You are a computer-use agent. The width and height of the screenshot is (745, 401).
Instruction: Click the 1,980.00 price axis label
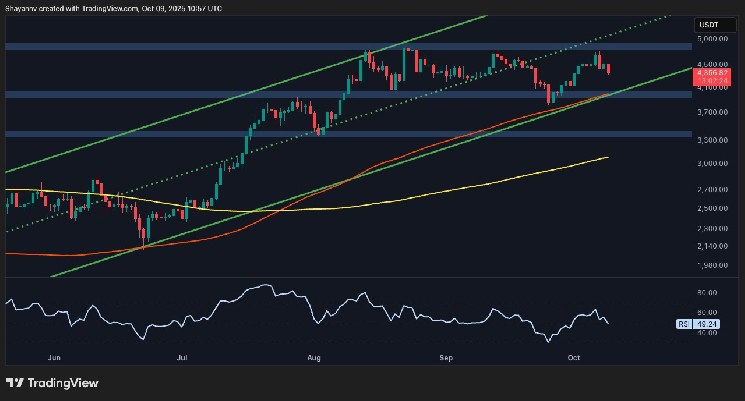(712, 265)
